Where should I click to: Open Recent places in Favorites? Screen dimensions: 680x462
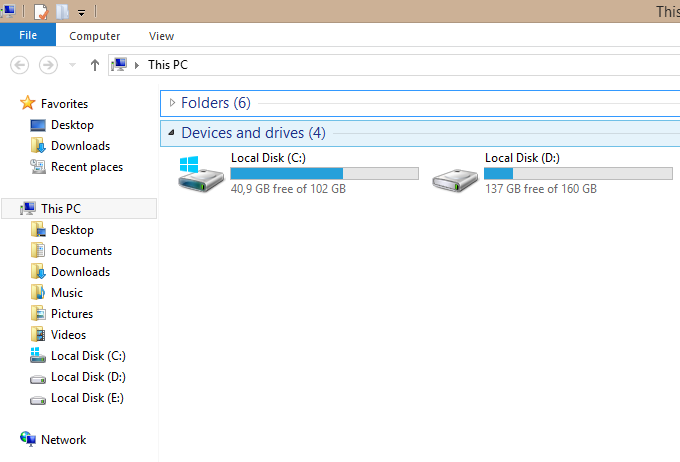[x=87, y=167]
